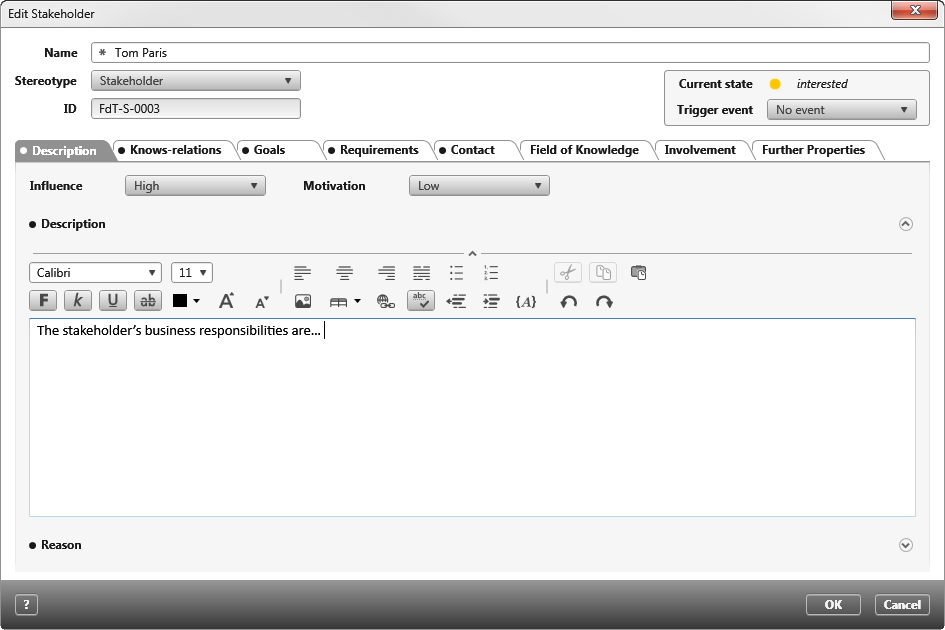The image size is (945, 630).
Task: Expand the Reason section
Action: [x=906, y=545]
